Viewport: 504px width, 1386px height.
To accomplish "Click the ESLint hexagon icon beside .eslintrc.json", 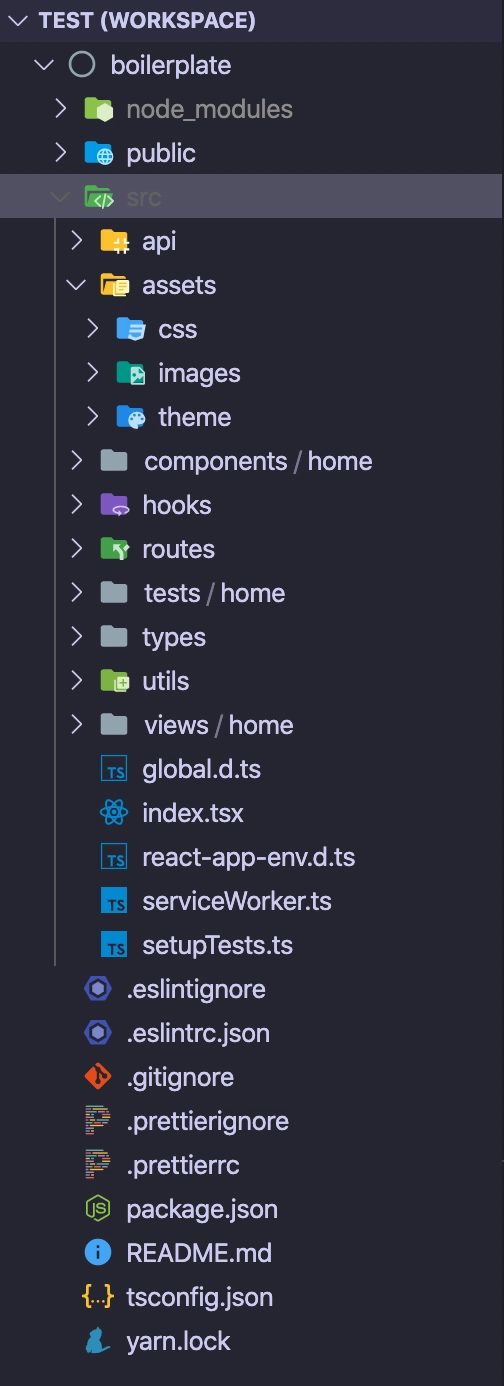I will coord(98,1033).
